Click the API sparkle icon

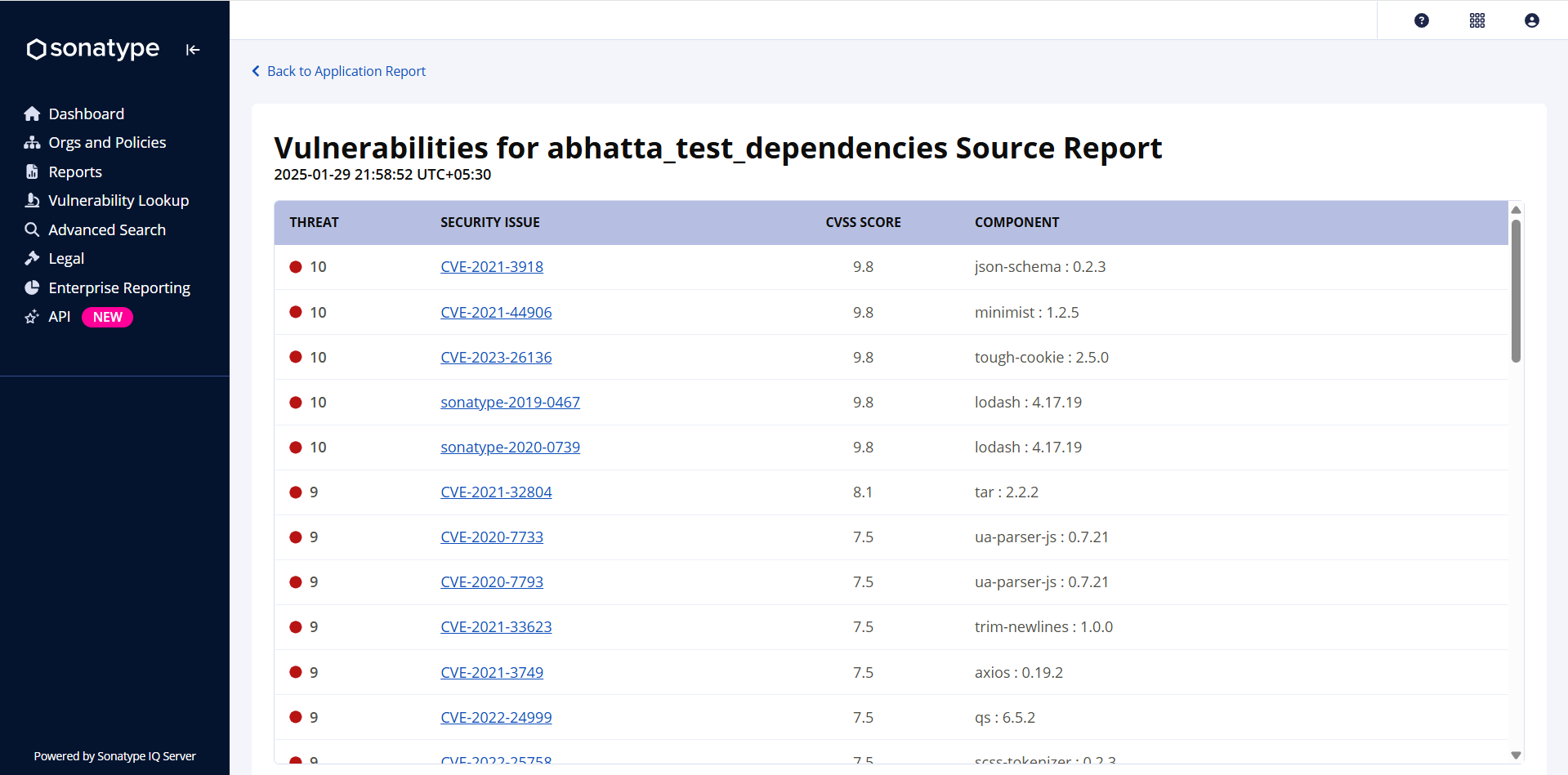coord(32,317)
